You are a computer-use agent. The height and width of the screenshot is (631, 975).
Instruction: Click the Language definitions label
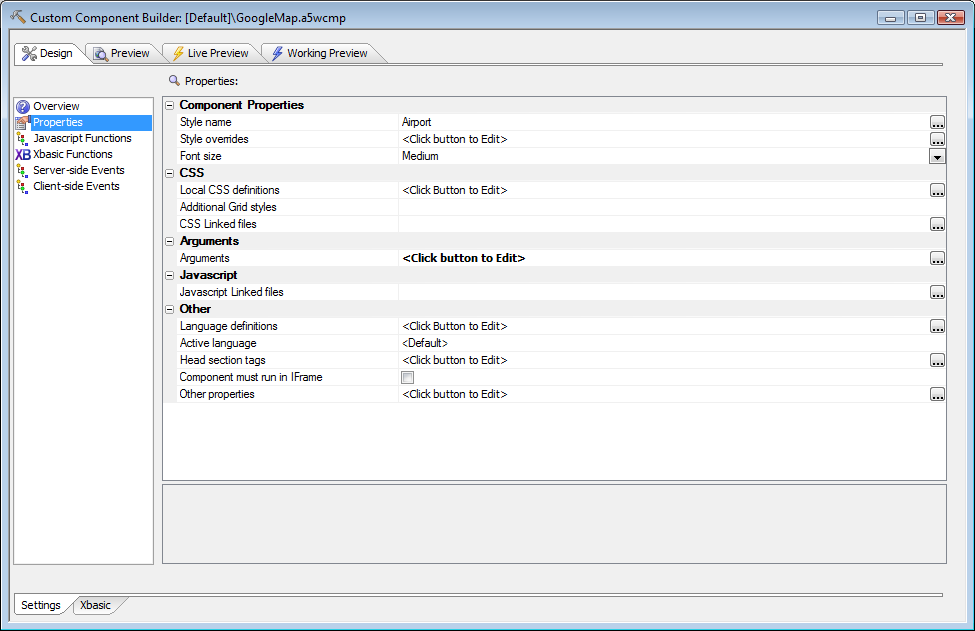click(x=228, y=326)
